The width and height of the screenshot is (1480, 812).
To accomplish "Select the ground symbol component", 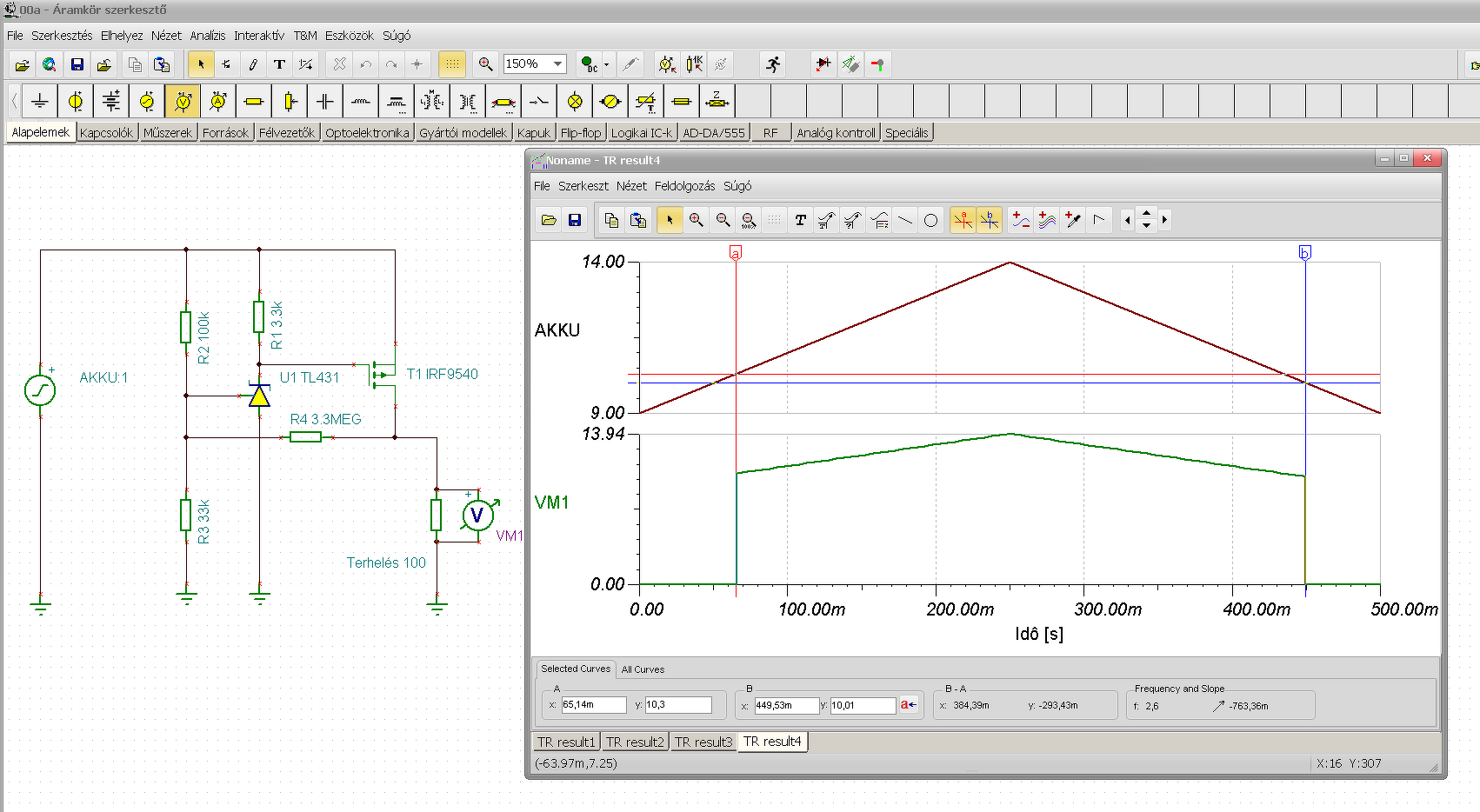I will 40,102.
